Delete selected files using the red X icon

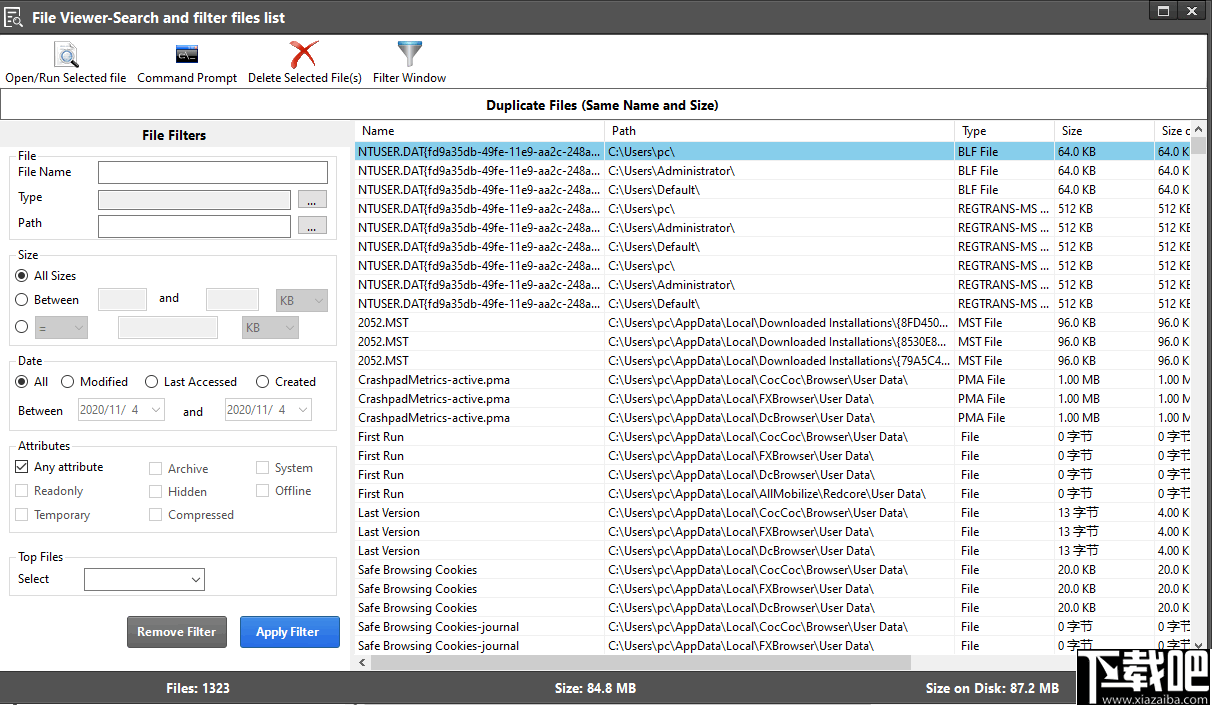point(305,52)
